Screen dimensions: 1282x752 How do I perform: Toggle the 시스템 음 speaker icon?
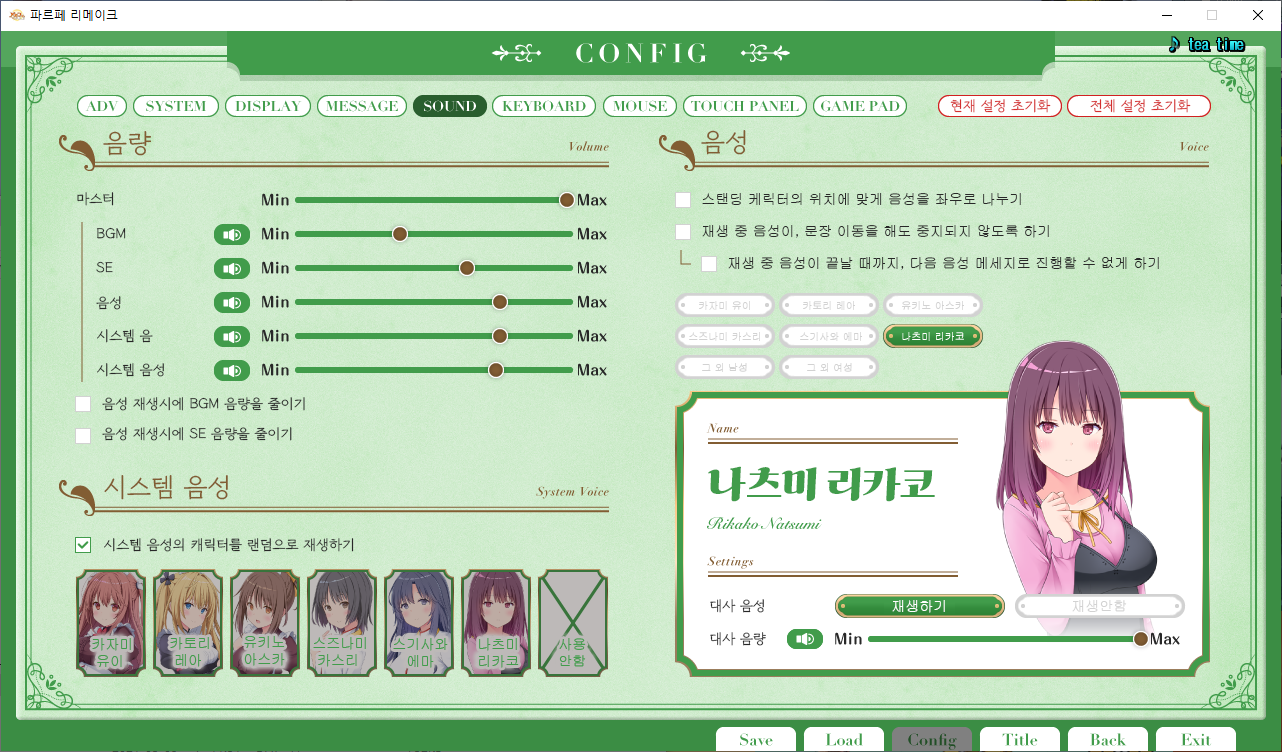coord(232,336)
